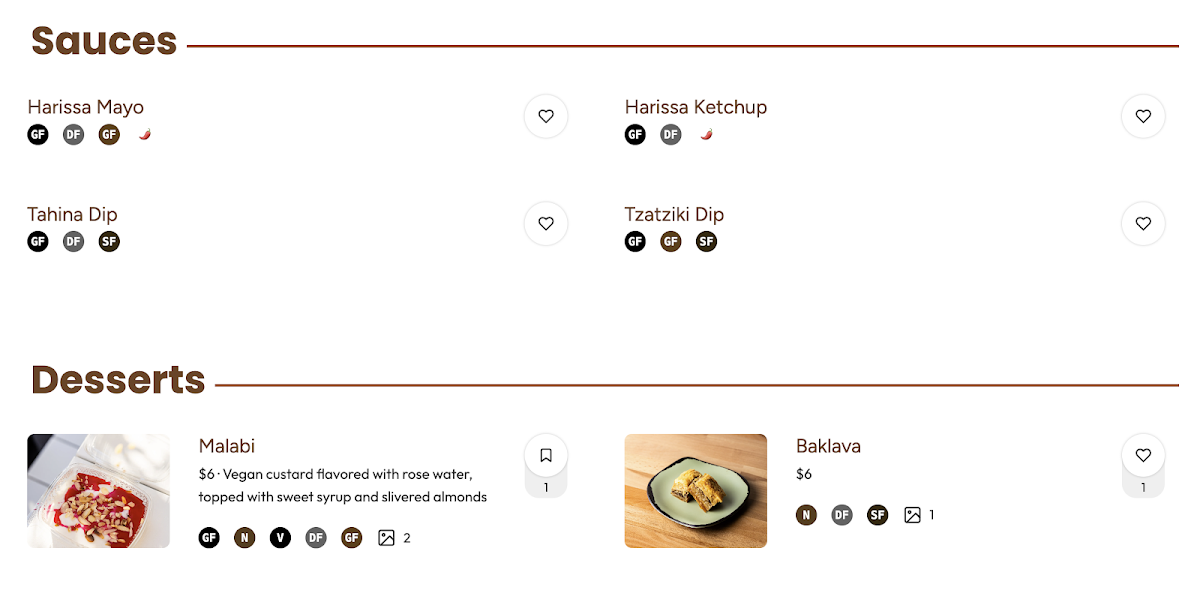Select the V vegan badge under Malabi
Screen dimensions: 1200x605
point(280,538)
